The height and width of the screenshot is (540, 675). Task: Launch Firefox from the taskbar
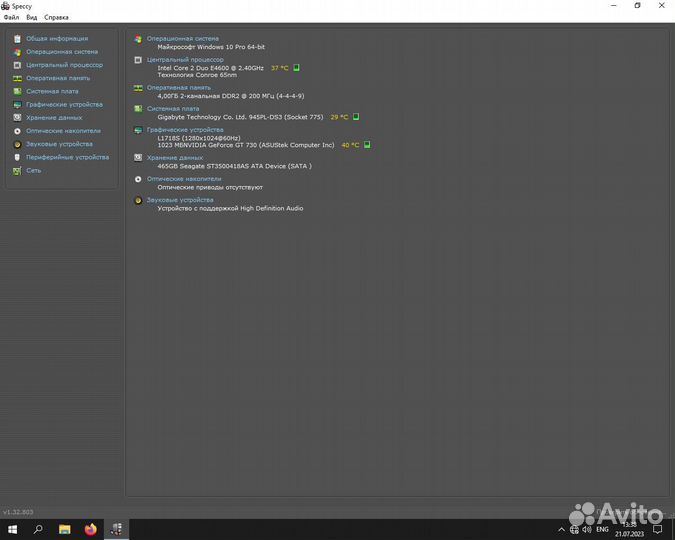click(90, 529)
